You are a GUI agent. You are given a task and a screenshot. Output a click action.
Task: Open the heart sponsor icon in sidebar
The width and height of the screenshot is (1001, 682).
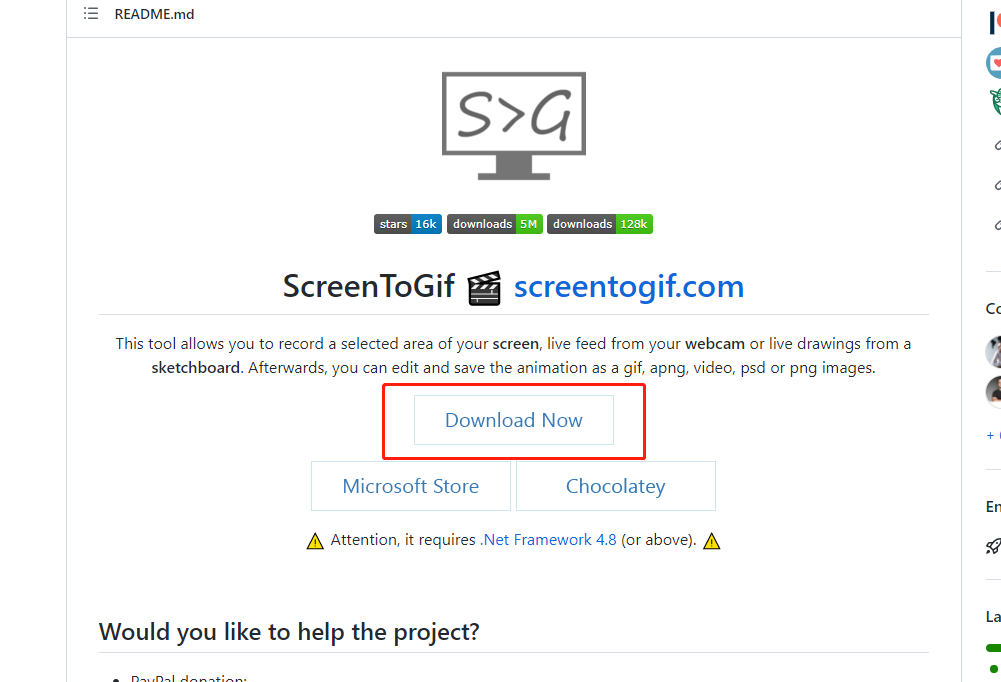coord(995,63)
